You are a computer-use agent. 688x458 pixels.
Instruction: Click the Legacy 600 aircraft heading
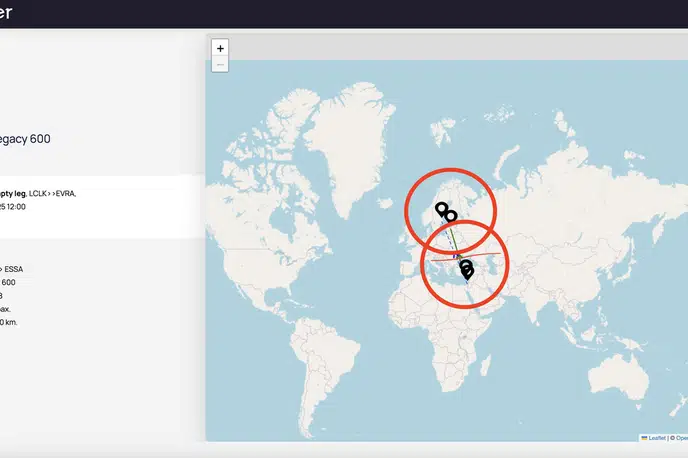coord(25,139)
